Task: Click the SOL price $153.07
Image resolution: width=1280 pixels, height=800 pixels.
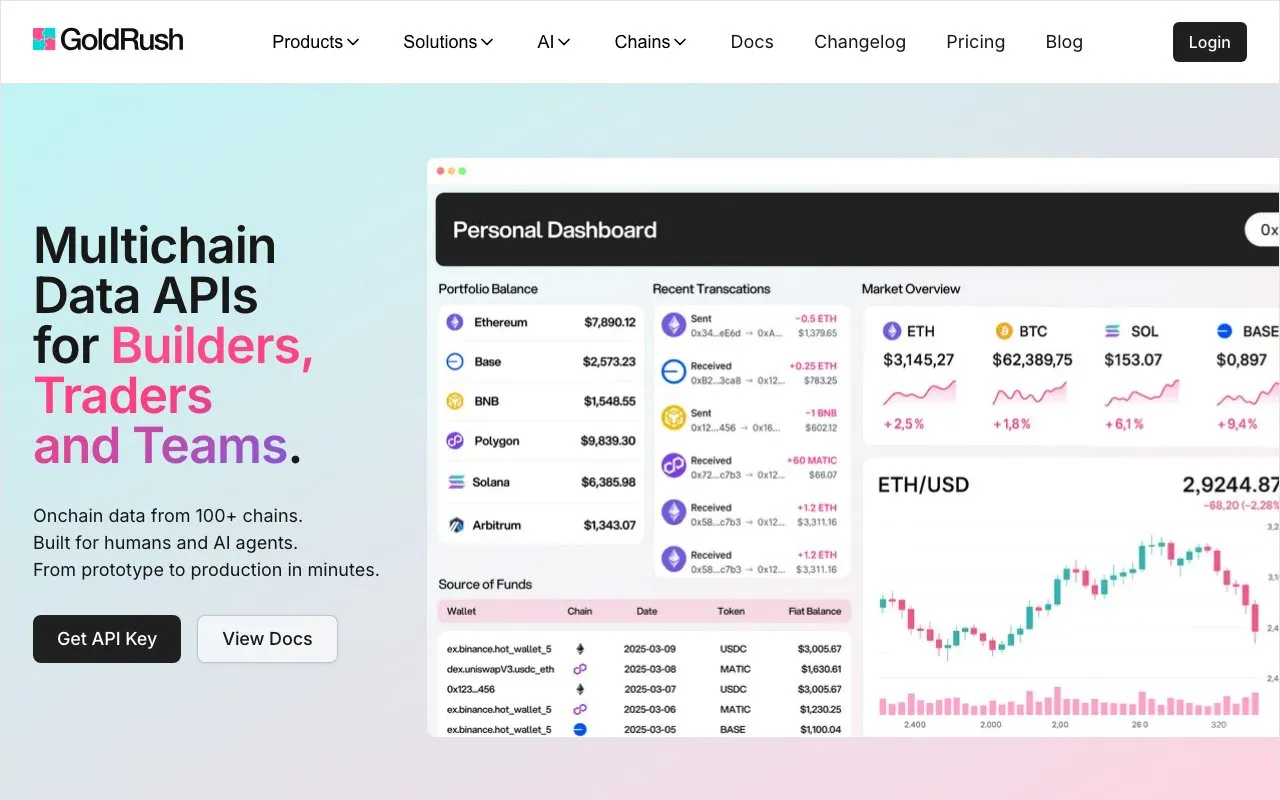Action: coord(1134,360)
